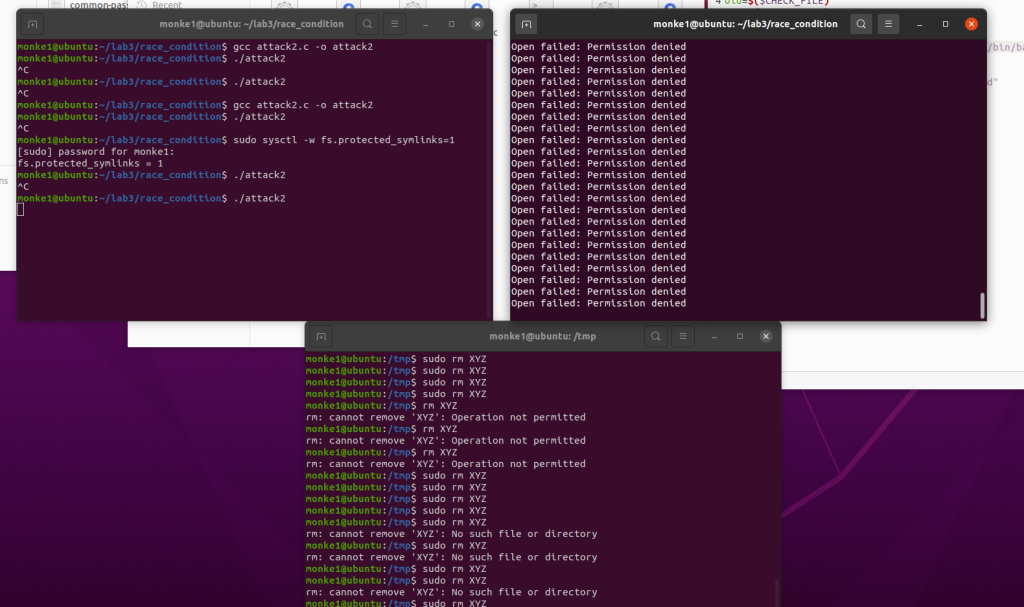Click the text cursor block in the left terminal
This screenshot has width=1024, height=607.
point(20,210)
